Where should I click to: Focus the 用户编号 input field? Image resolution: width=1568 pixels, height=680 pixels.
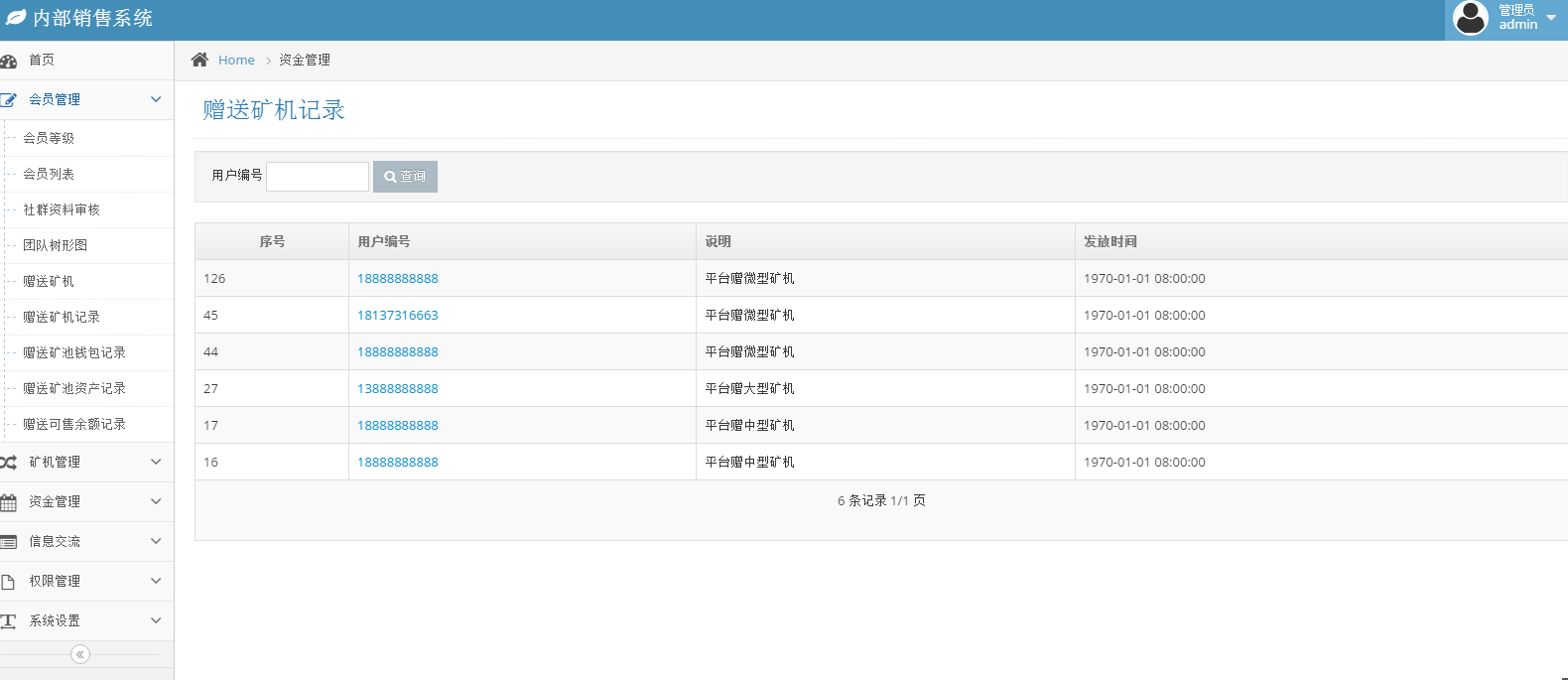coord(318,177)
